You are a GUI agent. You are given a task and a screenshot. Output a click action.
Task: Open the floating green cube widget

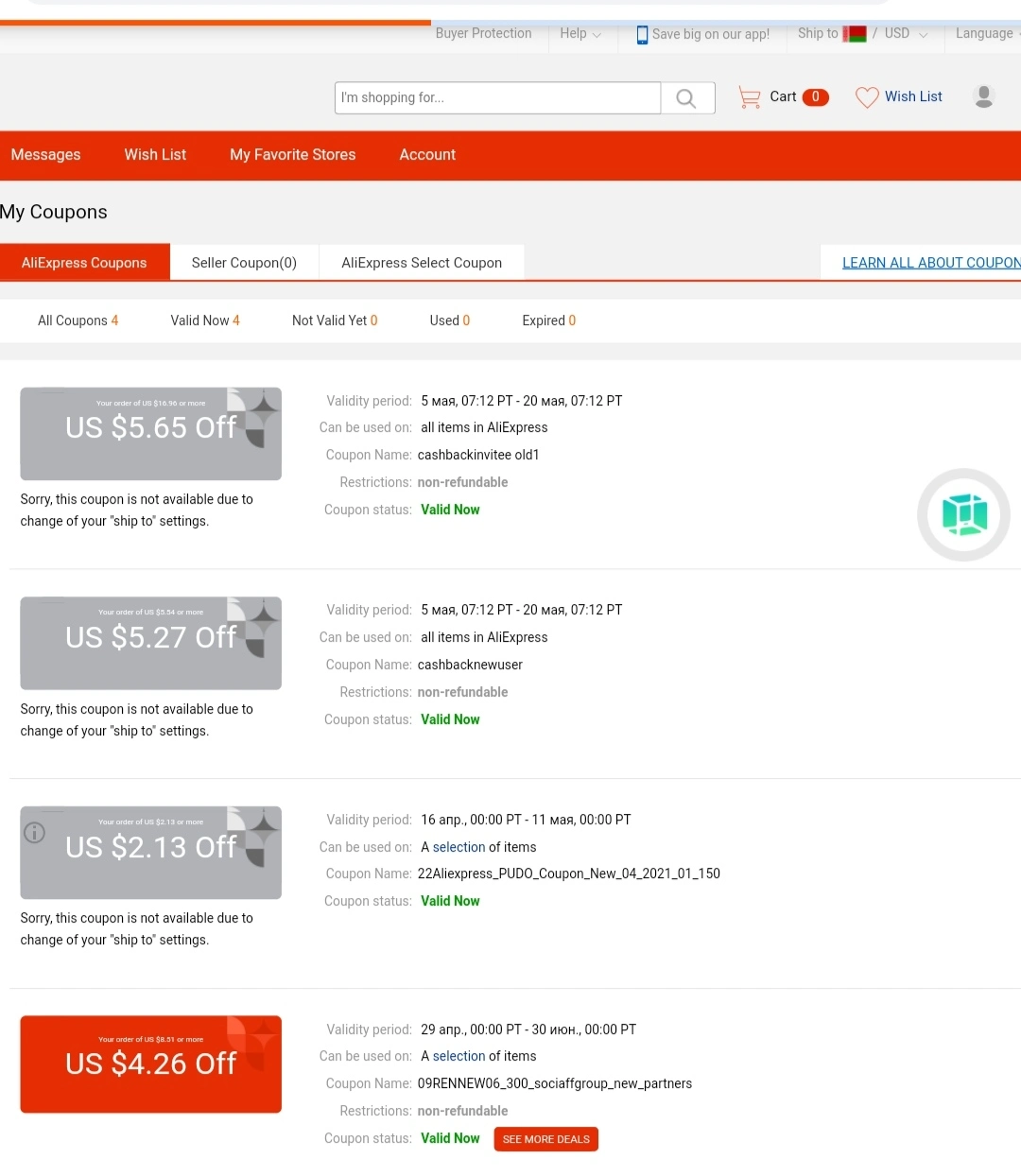point(963,515)
